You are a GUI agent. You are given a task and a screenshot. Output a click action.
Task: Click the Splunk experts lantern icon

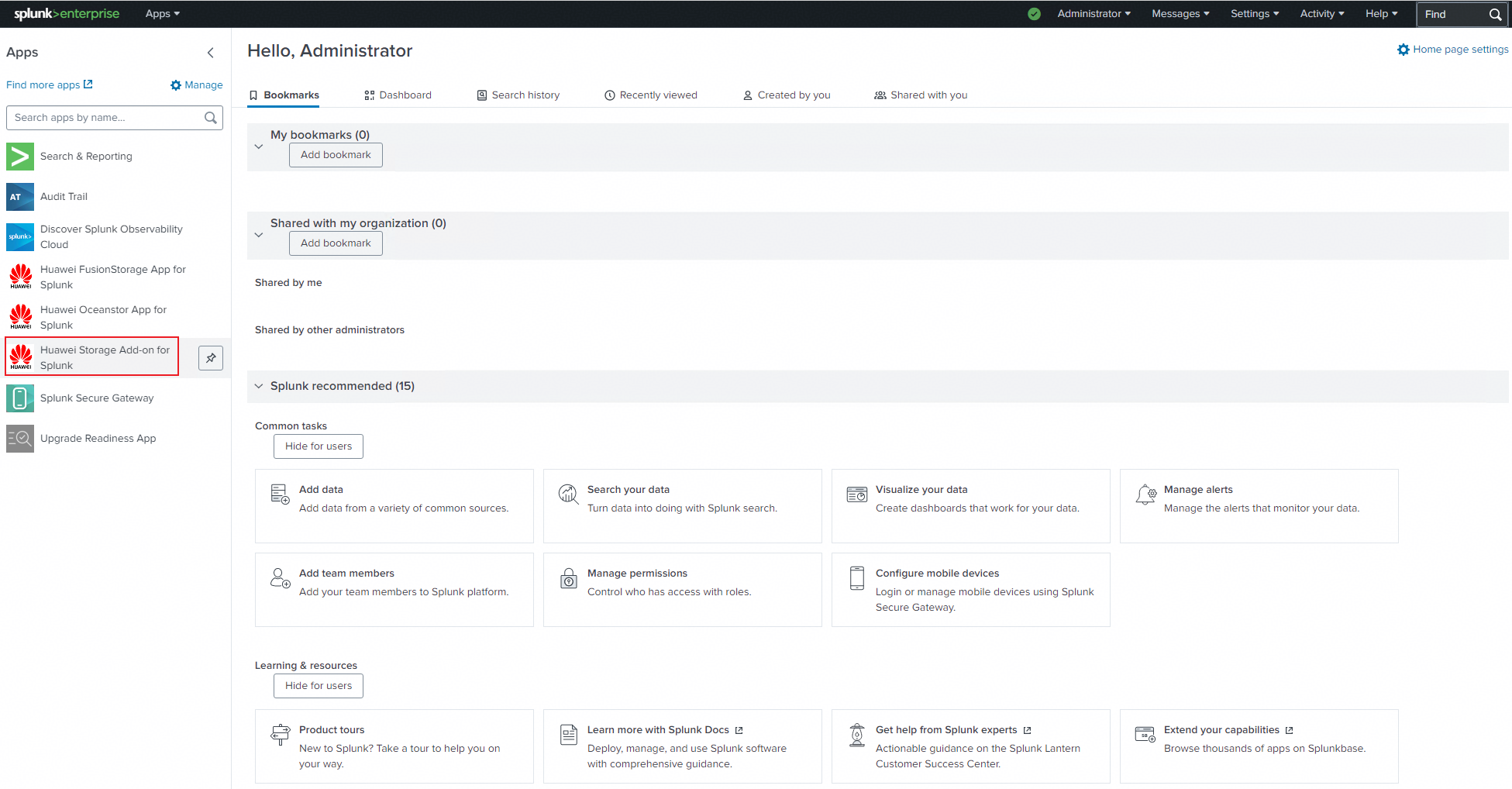tap(856, 734)
